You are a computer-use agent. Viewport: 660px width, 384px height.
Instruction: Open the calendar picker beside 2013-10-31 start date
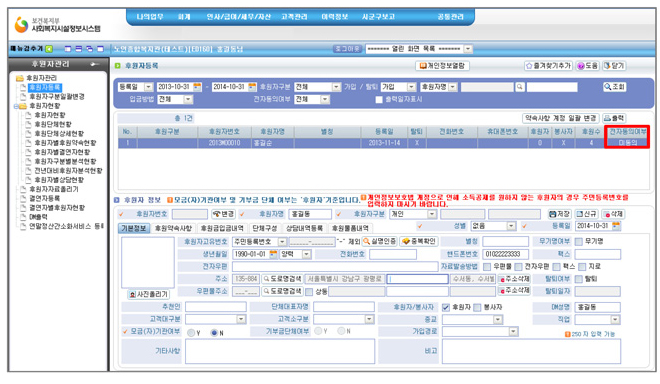click(x=197, y=87)
